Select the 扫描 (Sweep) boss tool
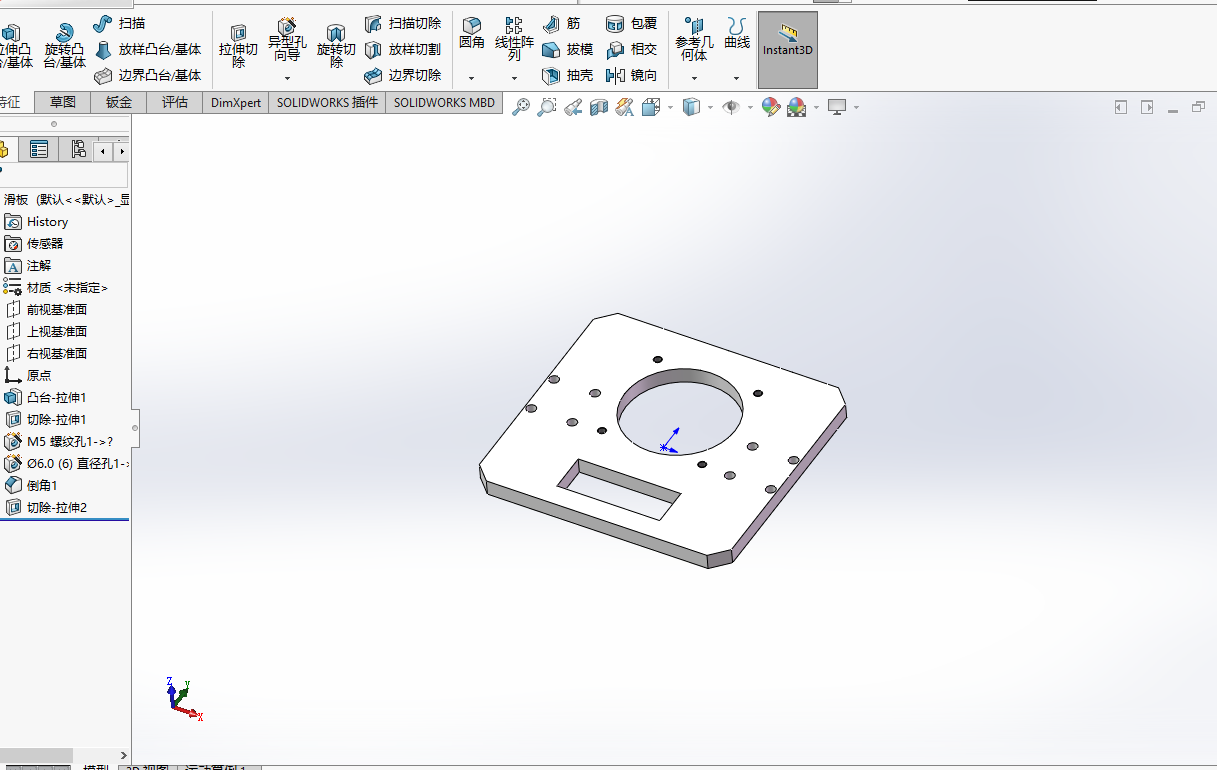Screen dimensions: 1217x770 pos(120,23)
